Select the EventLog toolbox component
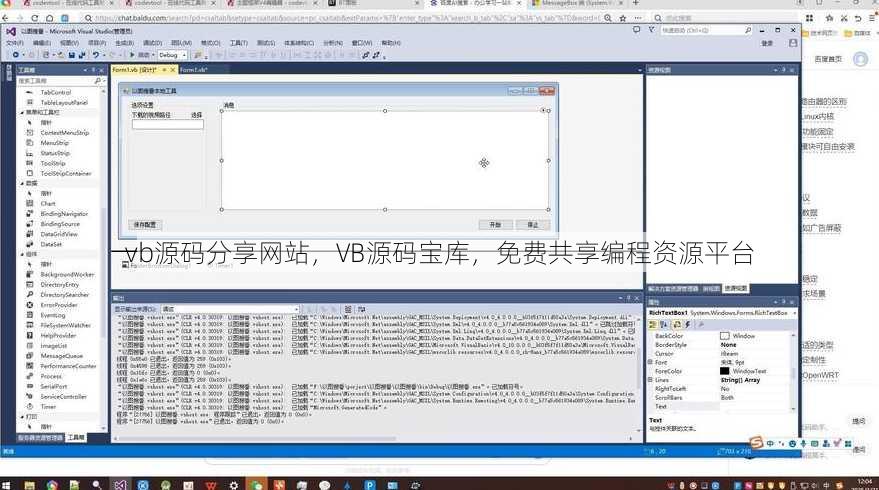 (53, 315)
